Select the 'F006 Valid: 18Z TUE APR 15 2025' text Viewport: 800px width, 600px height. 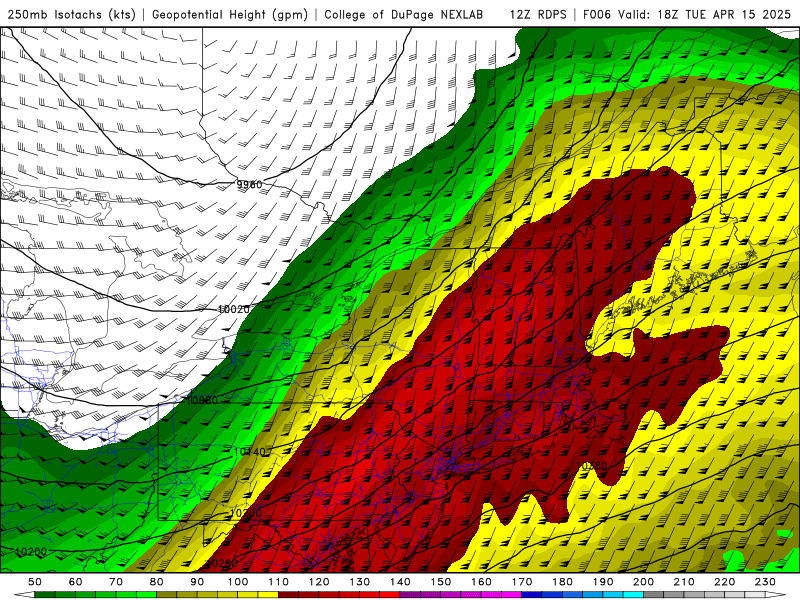coord(687,14)
